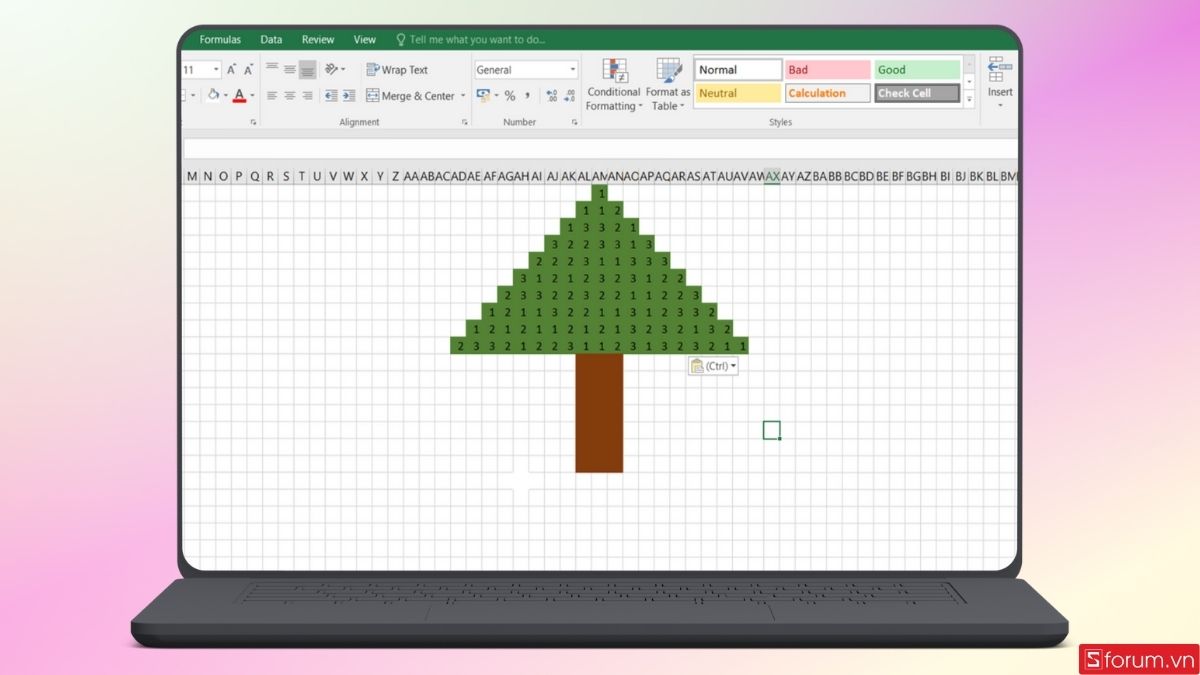Align text left in the Alignment group

(x=272, y=96)
